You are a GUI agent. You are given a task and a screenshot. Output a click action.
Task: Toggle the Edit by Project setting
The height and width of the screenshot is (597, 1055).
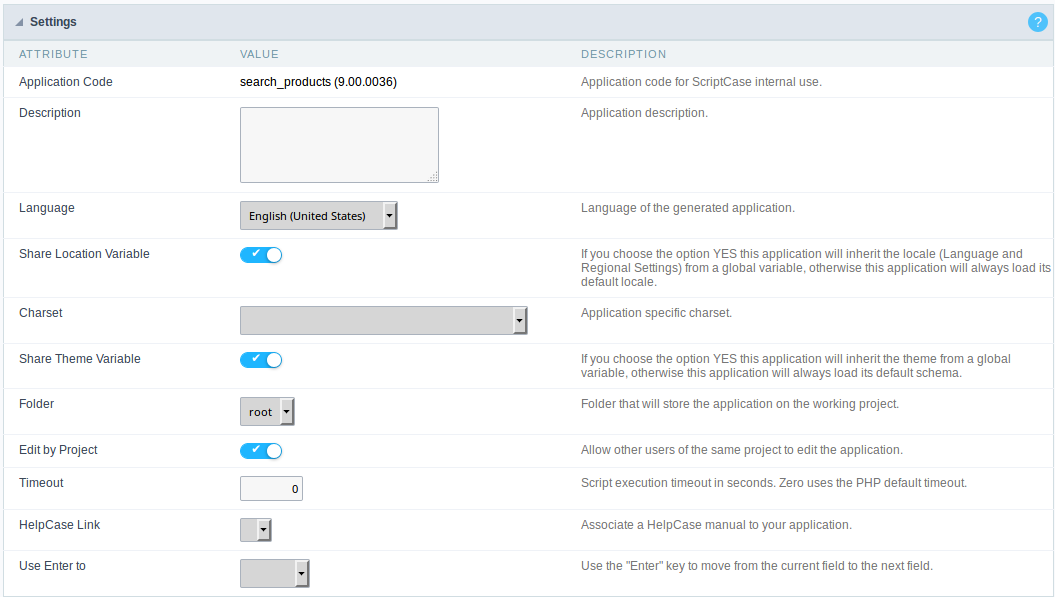coord(261,450)
